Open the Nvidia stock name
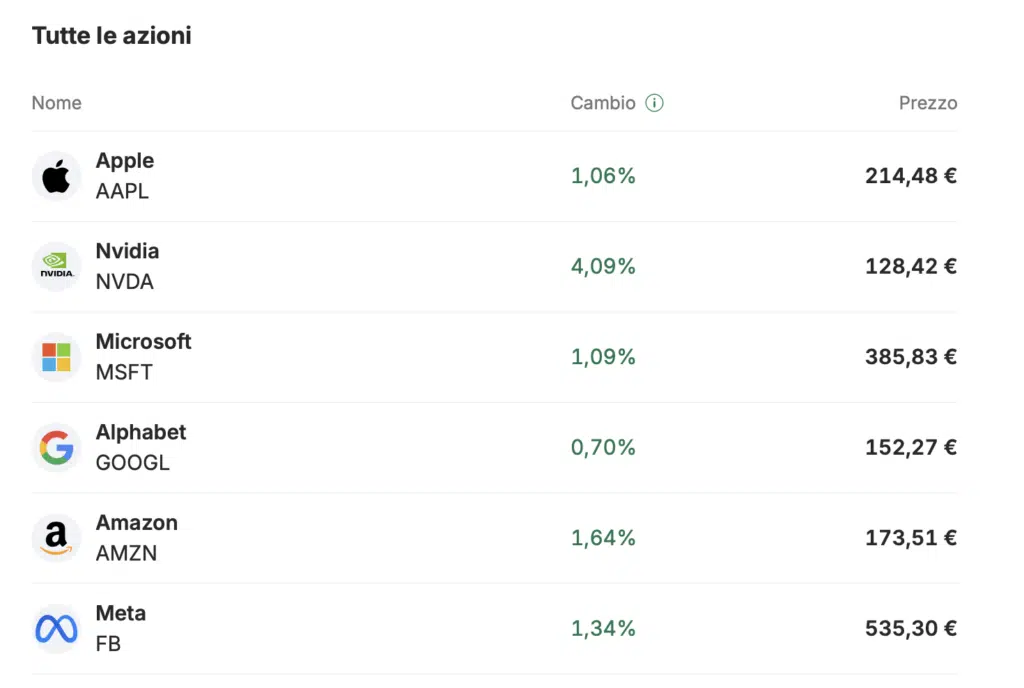Image resolution: width=1024 pixels, height=688 pixels. coord(127,251)
